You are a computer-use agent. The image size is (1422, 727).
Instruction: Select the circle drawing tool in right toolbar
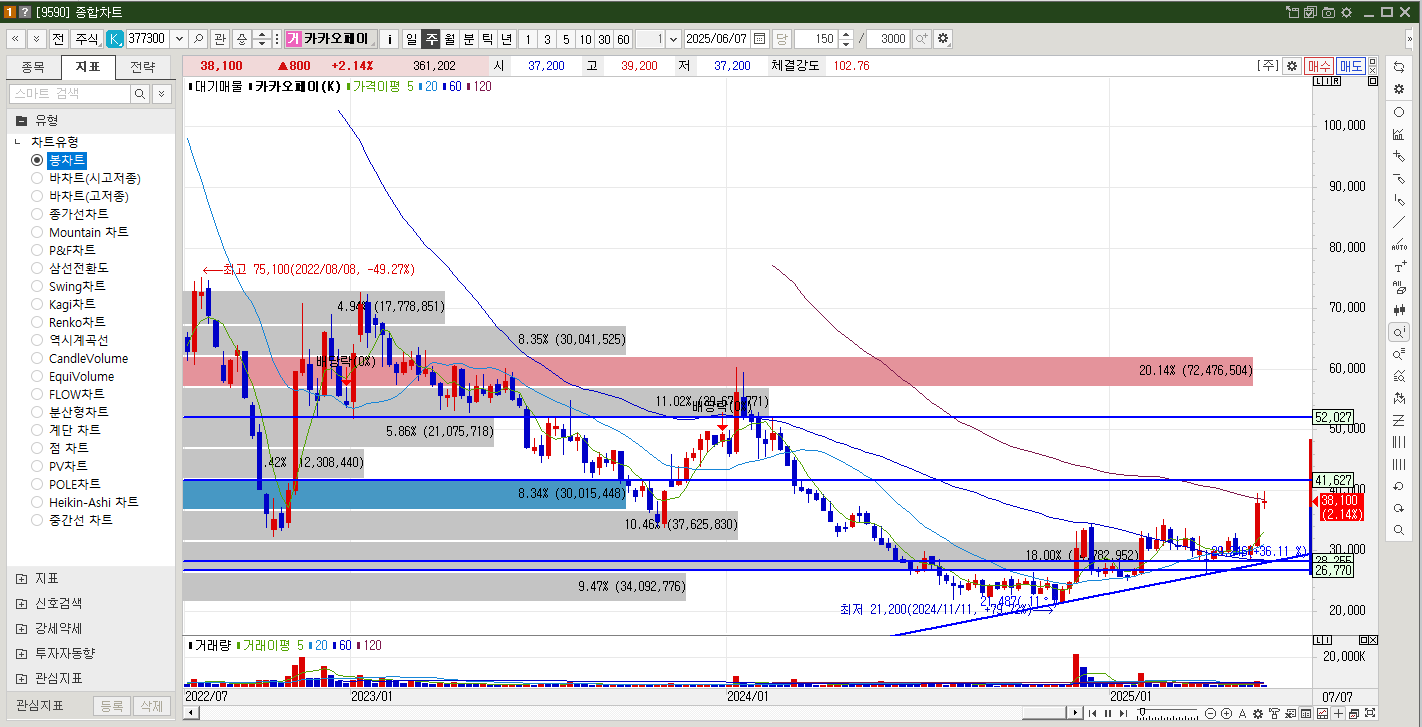pos(1399,112)
